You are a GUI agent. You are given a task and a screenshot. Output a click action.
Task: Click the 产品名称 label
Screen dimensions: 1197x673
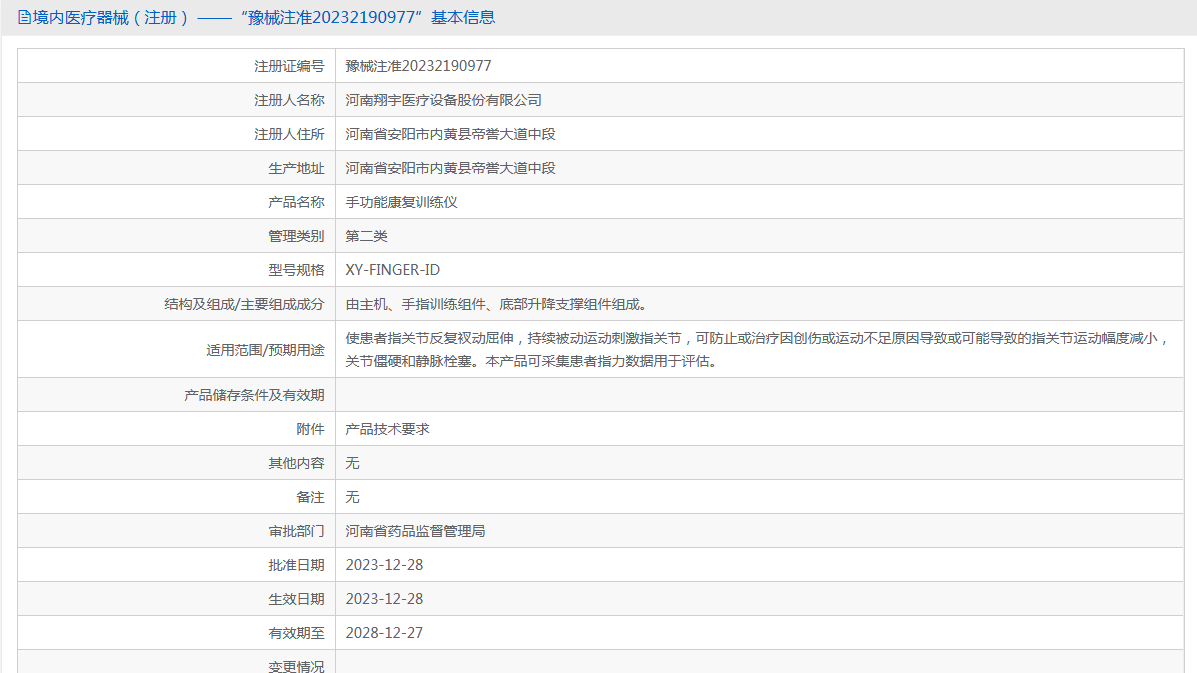(296, 202)
